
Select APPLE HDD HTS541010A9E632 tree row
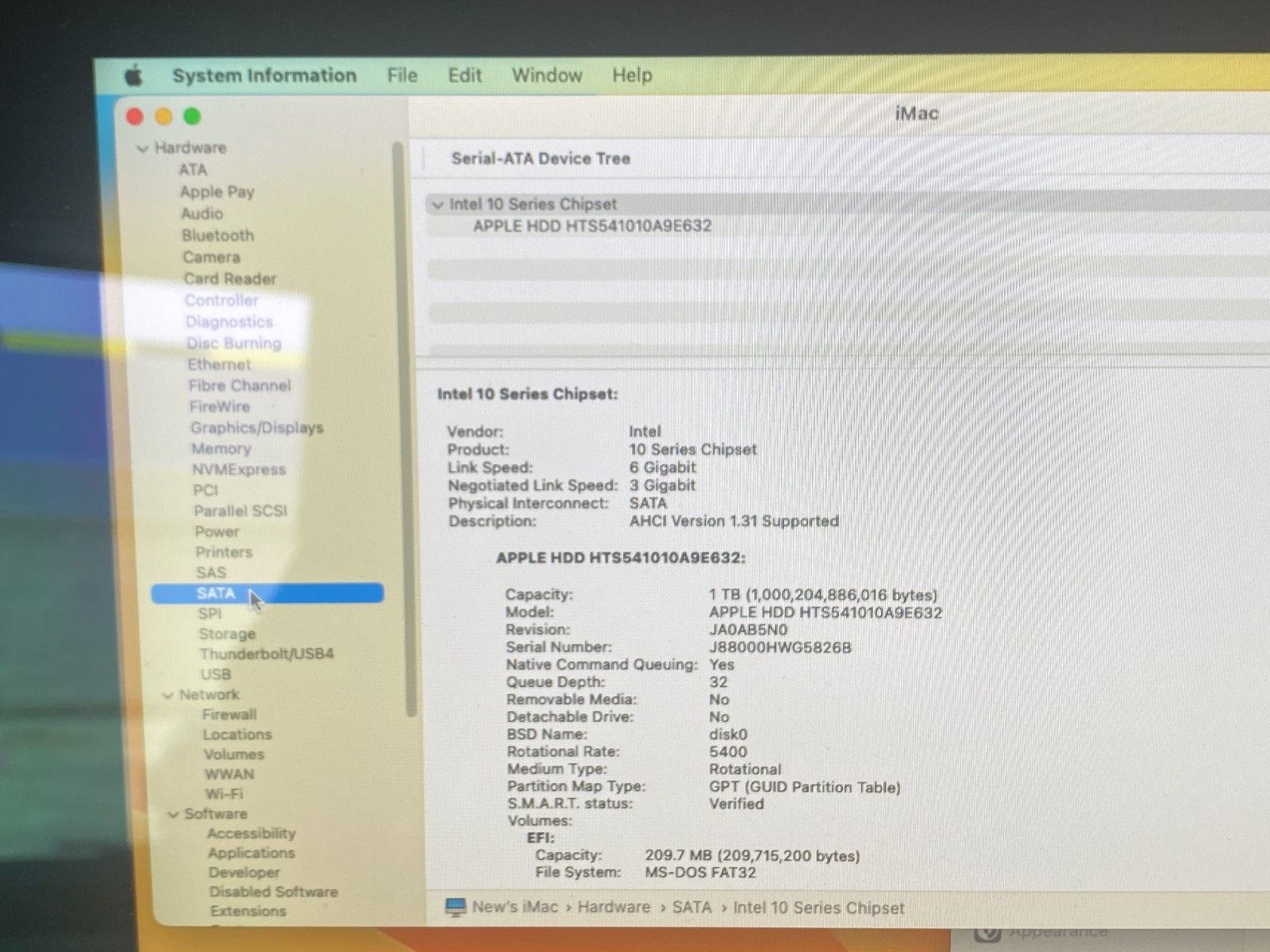(593, 226)
